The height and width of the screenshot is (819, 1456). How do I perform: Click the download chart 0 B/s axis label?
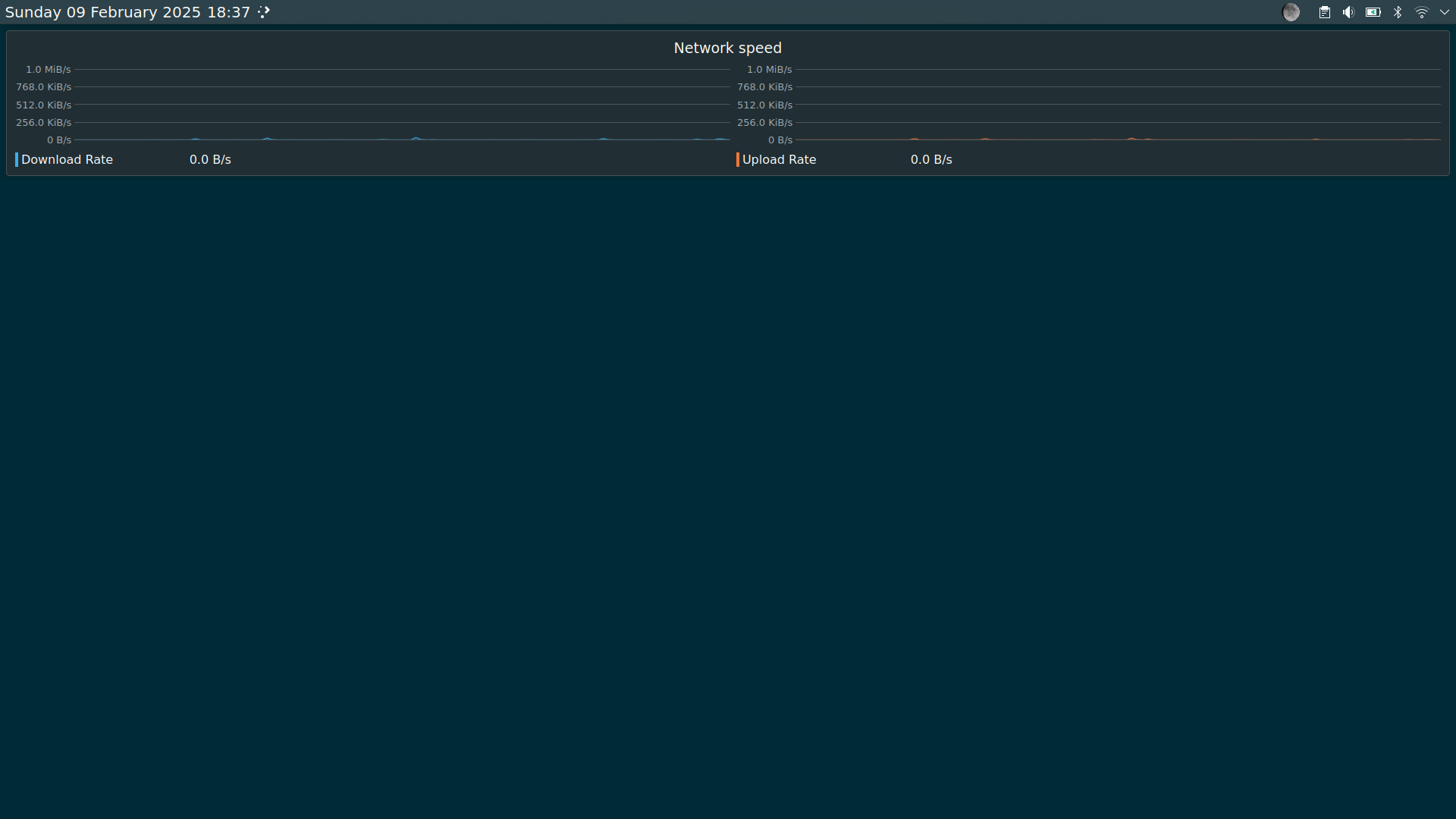(59, 140)
